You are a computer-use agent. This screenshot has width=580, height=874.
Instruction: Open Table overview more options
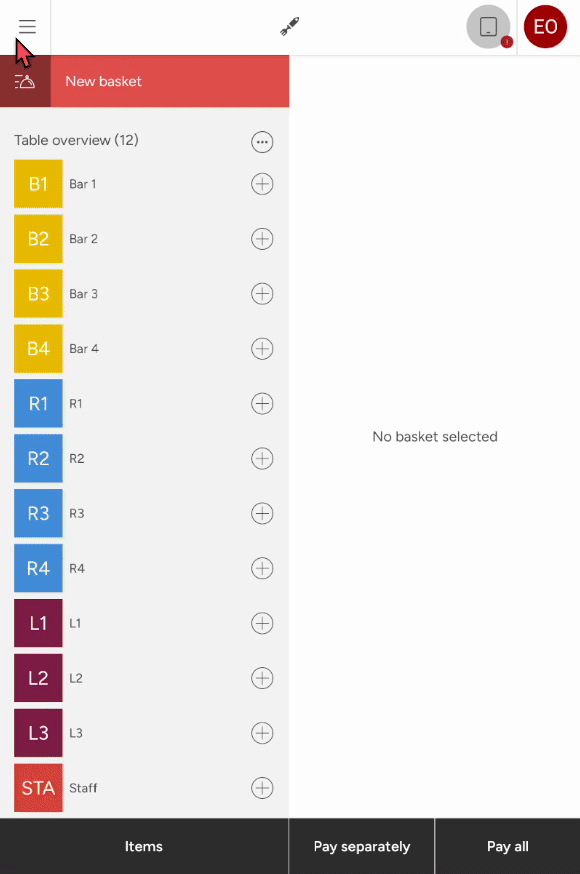click(262, 142)
